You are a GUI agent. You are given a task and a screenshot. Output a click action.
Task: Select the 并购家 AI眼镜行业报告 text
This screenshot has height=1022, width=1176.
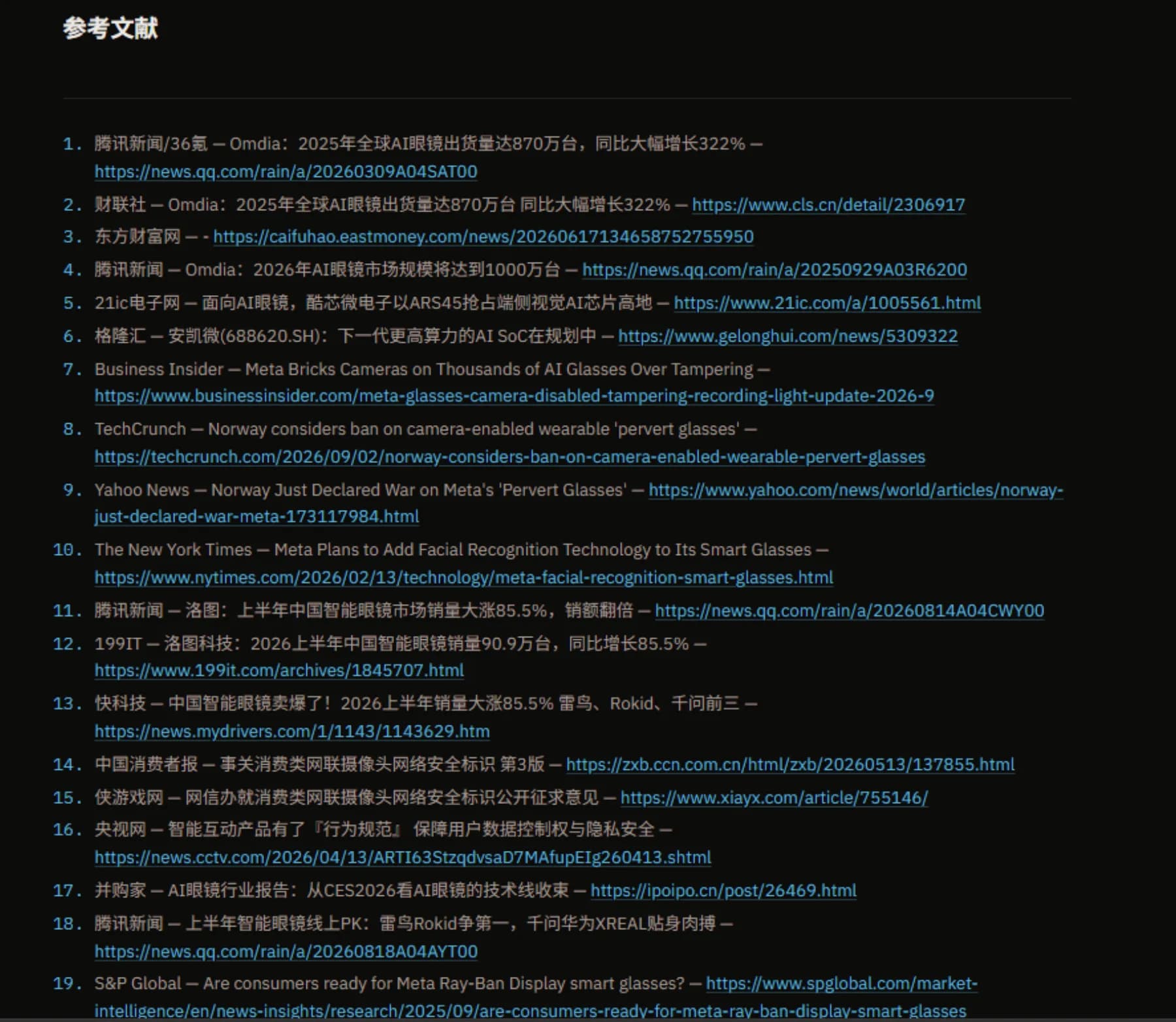(x=331, y=891)
